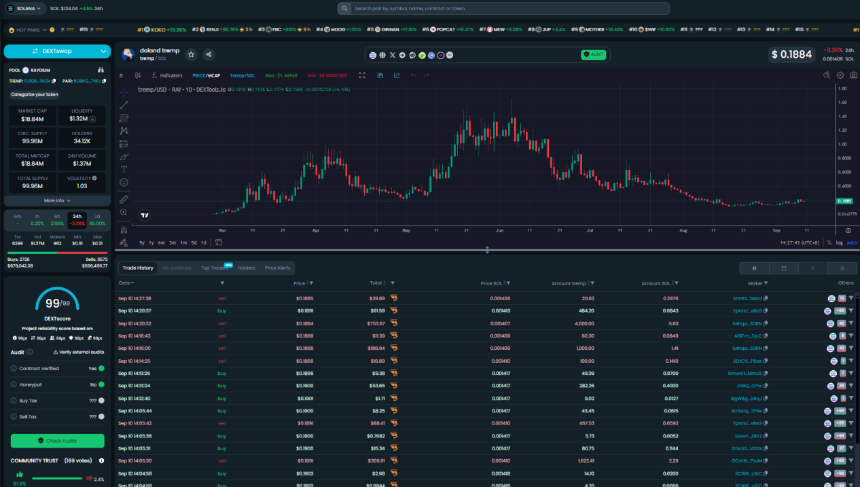
Task: Toggle tremp/SOL price pairing
Action: [x=242, y=76]
